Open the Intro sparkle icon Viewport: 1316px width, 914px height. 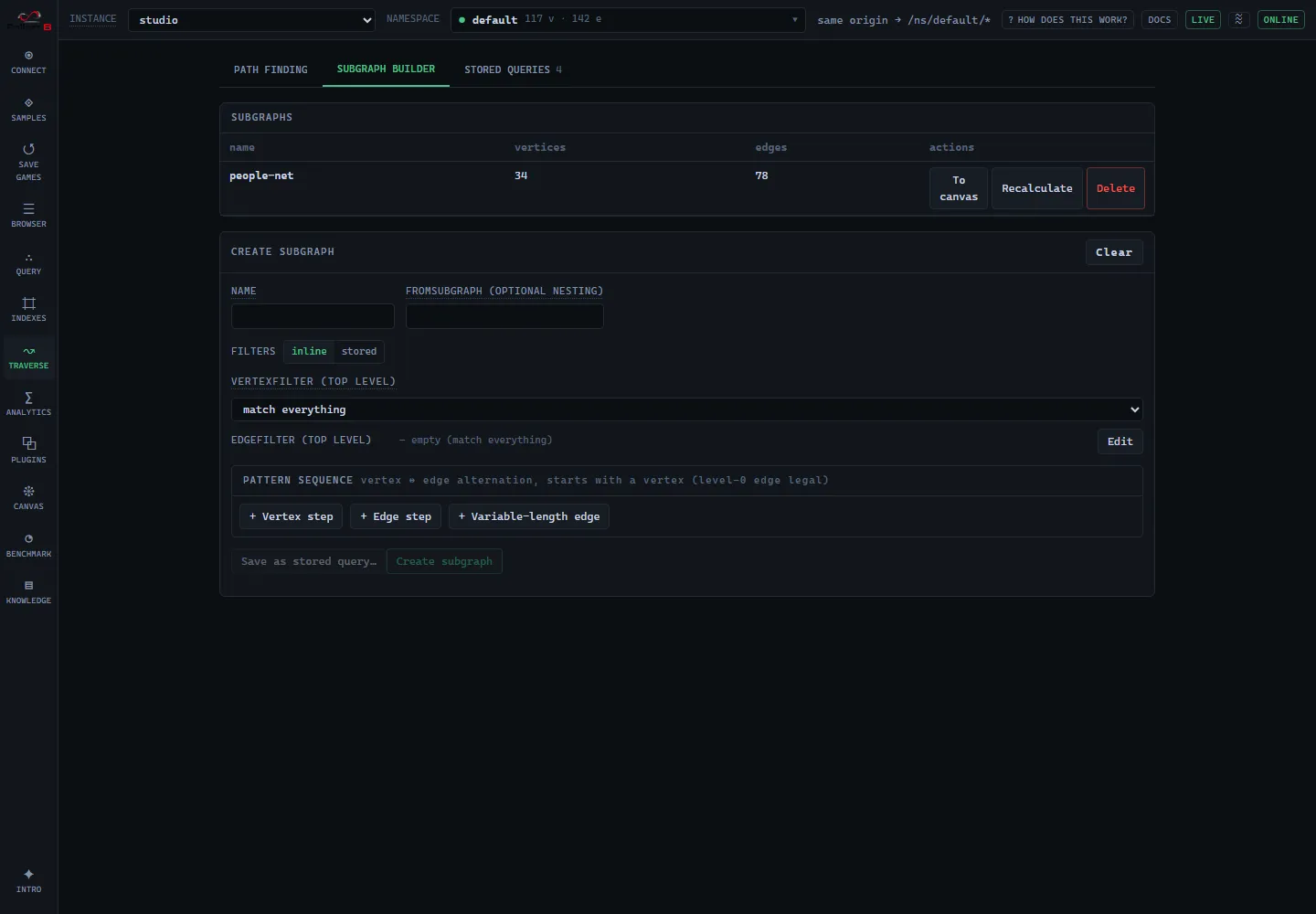click(28, 881)
